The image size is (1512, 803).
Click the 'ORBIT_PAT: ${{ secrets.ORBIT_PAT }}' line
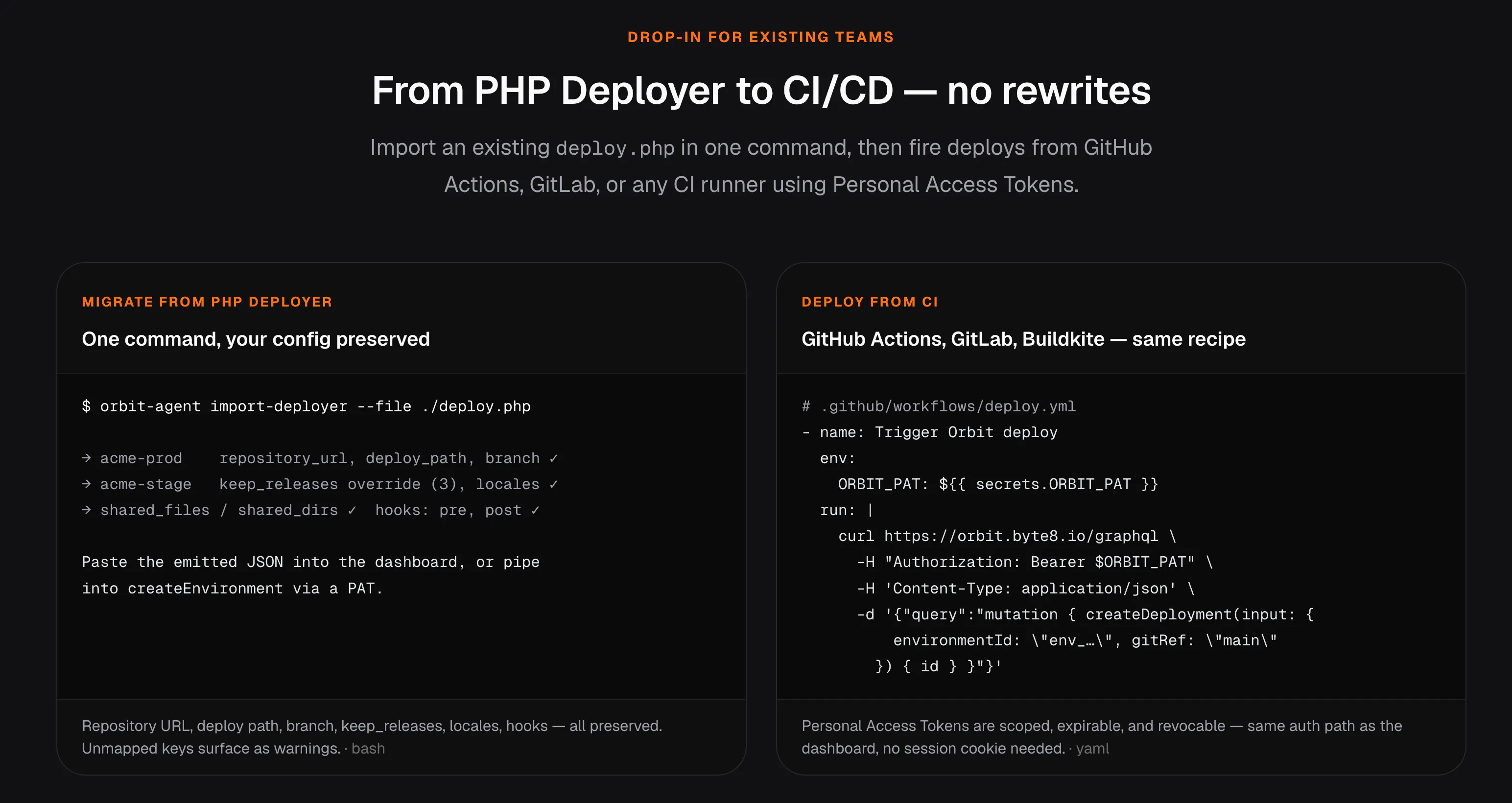click(x=998, y=484)
